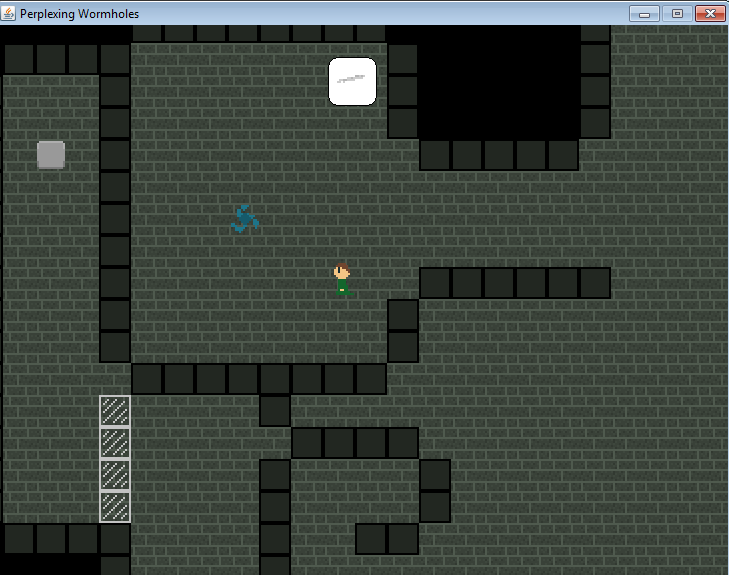Image resolution: width=729 pixels, height=575 pixels.
Task: Click the gray stone block
Action: (x=51, y=155)
